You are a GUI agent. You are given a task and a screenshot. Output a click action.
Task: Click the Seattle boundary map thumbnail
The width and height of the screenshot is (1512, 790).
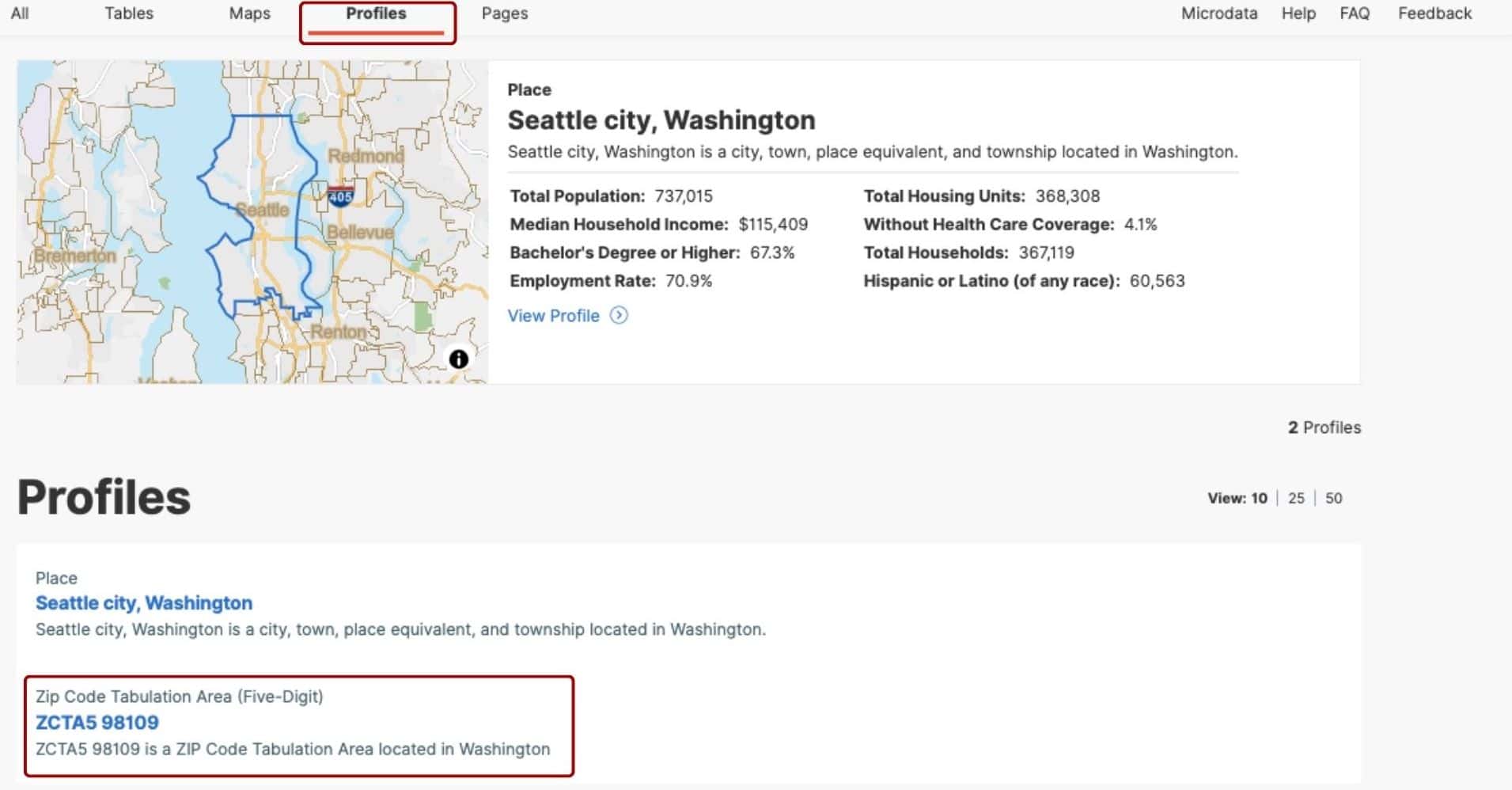(x=252, y=220)
